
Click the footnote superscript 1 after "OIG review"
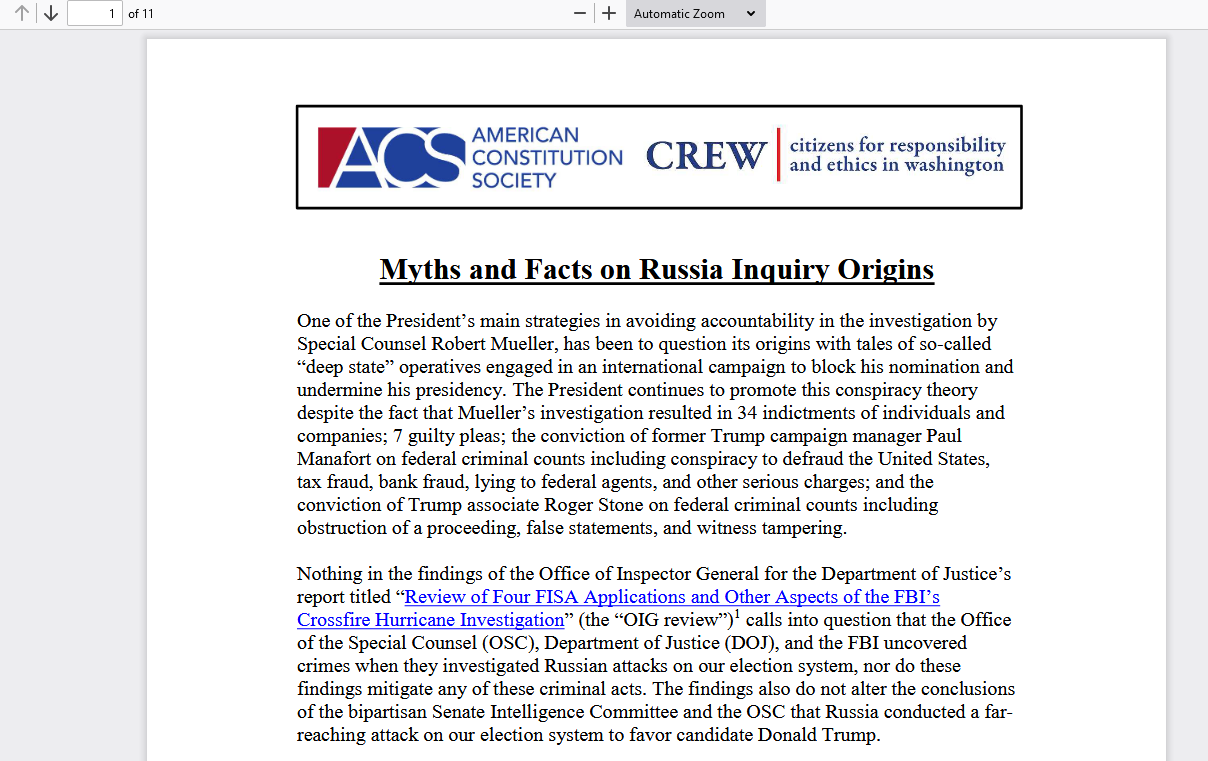tap(738, 615)
